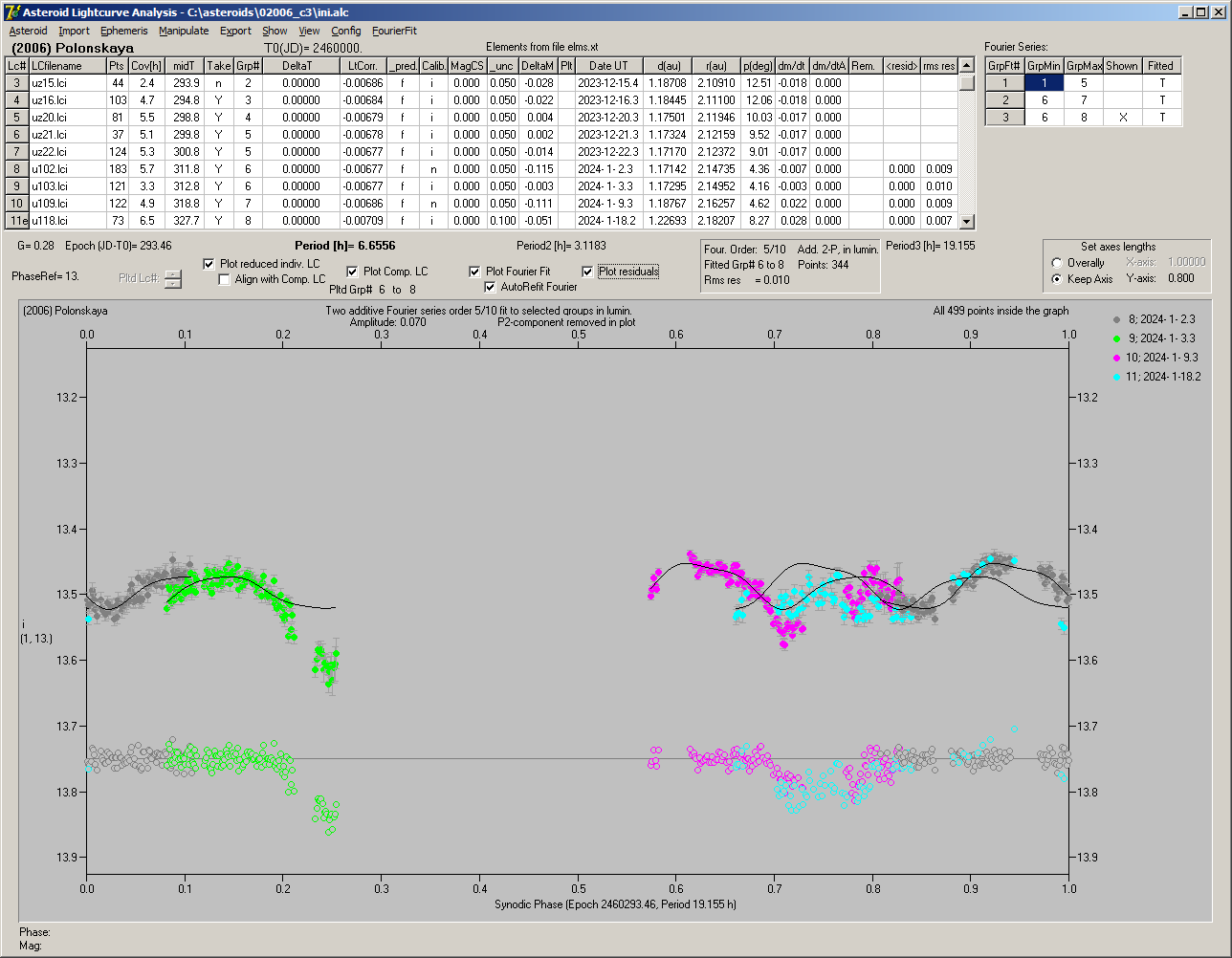The image size is (1232, 958).
Task: Click the Y-axis value 0.800 field
Action: pyautogui.click(x=1182, y=279)
